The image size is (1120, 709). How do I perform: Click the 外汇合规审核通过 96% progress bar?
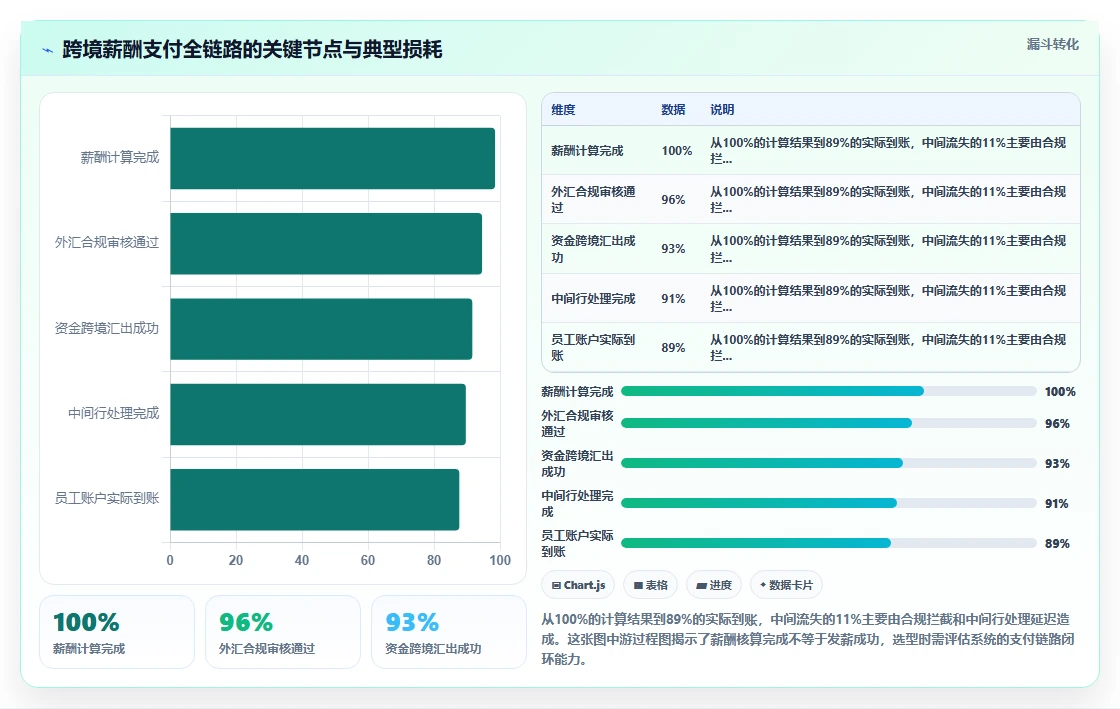[829, 423]
